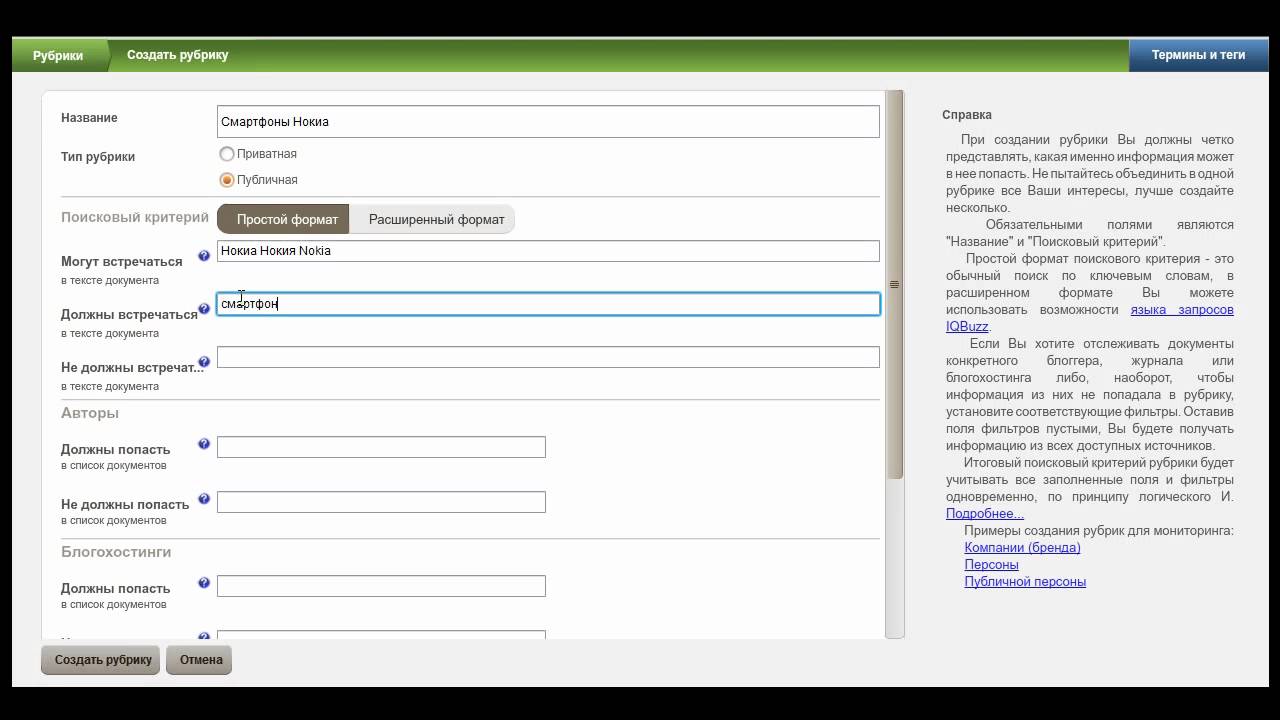Focus the empty "Не должны встречат..." text field
Image resolution: width=1280 pixels, height=720 pixels.
pyautogui.click(x=548, y=357)
